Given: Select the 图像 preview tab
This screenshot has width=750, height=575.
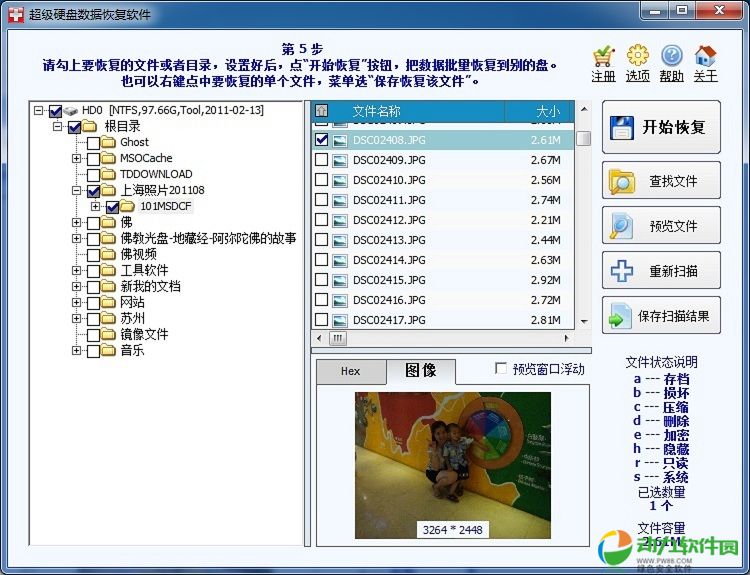Looking at the screenshot, I should pos(420,371).
